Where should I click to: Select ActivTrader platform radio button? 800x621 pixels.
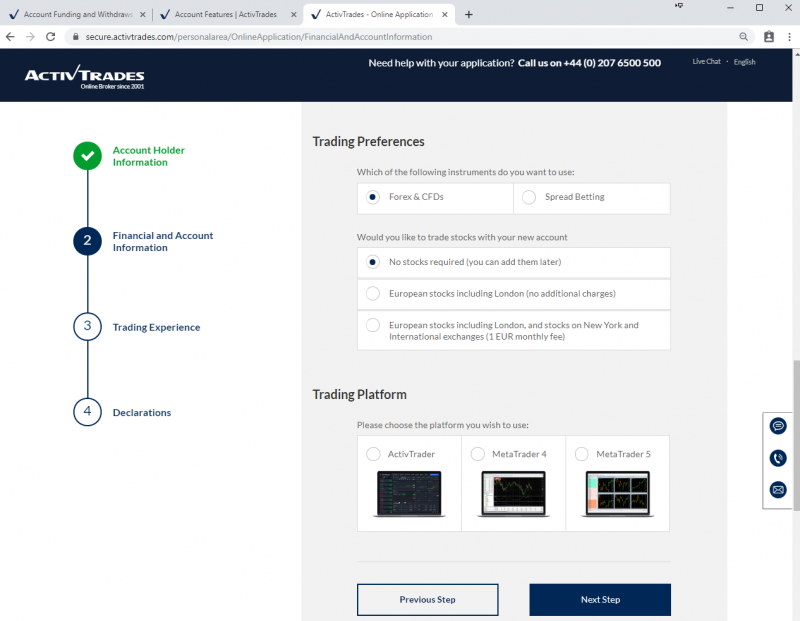coord(373,454)
